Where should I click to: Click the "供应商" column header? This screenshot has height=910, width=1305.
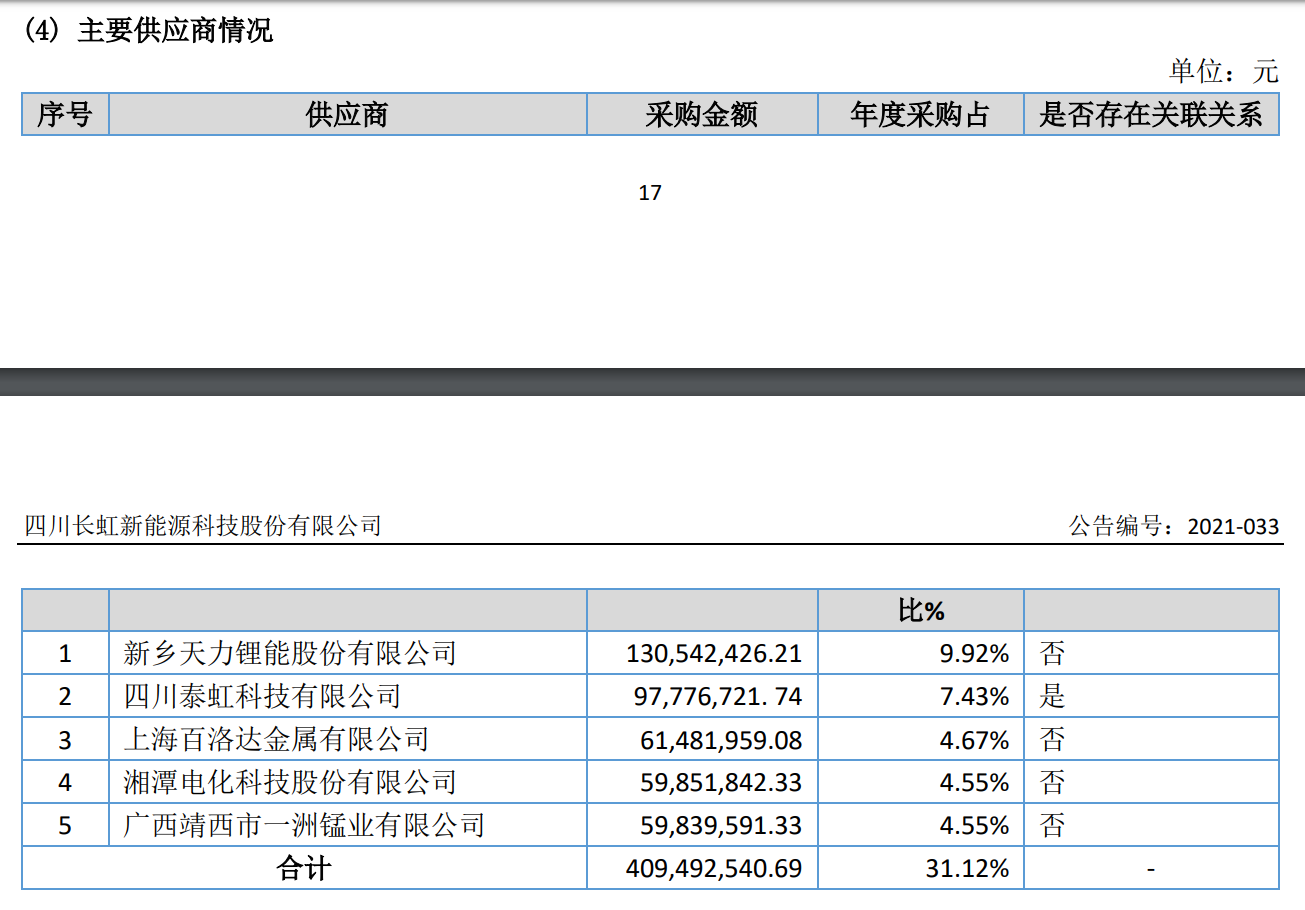(x=347, y=115)
